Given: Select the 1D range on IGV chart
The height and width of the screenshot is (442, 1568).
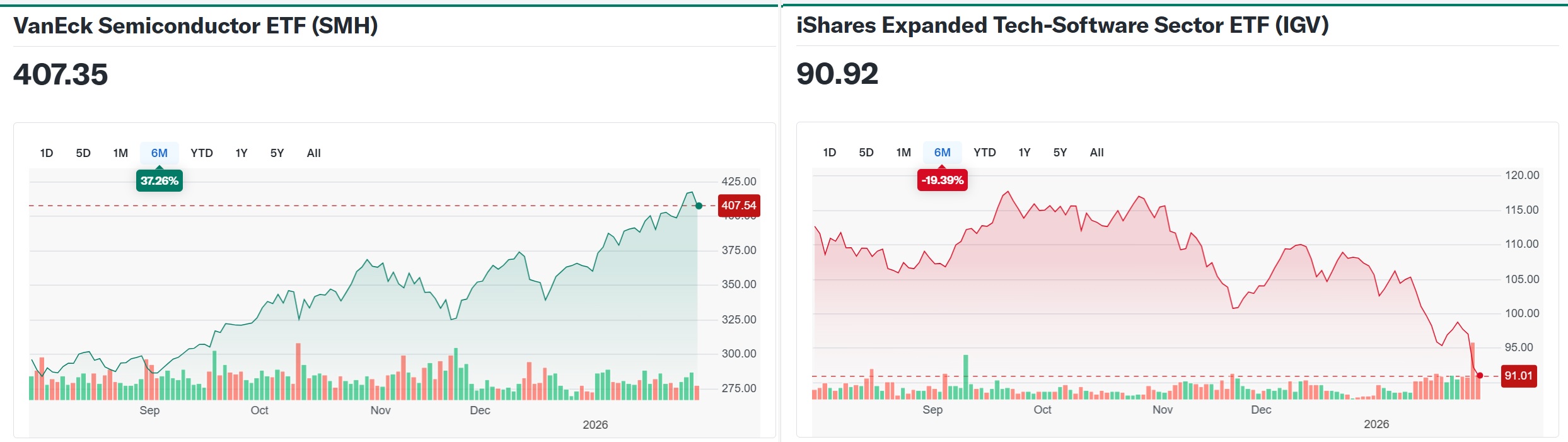Looking at the screenshot, I should point(830,153).
